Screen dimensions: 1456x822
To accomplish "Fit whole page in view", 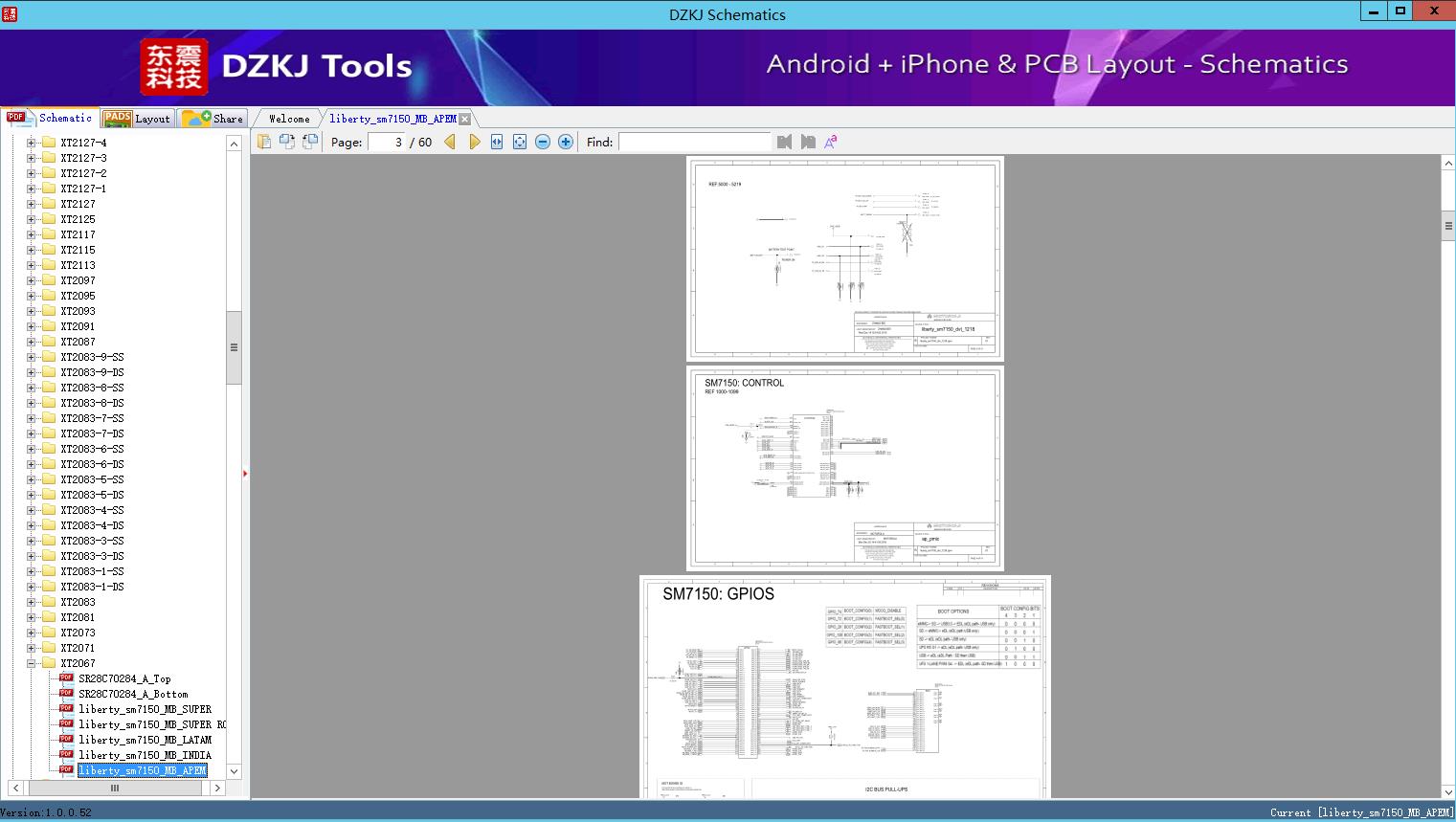I will [520, 142].
